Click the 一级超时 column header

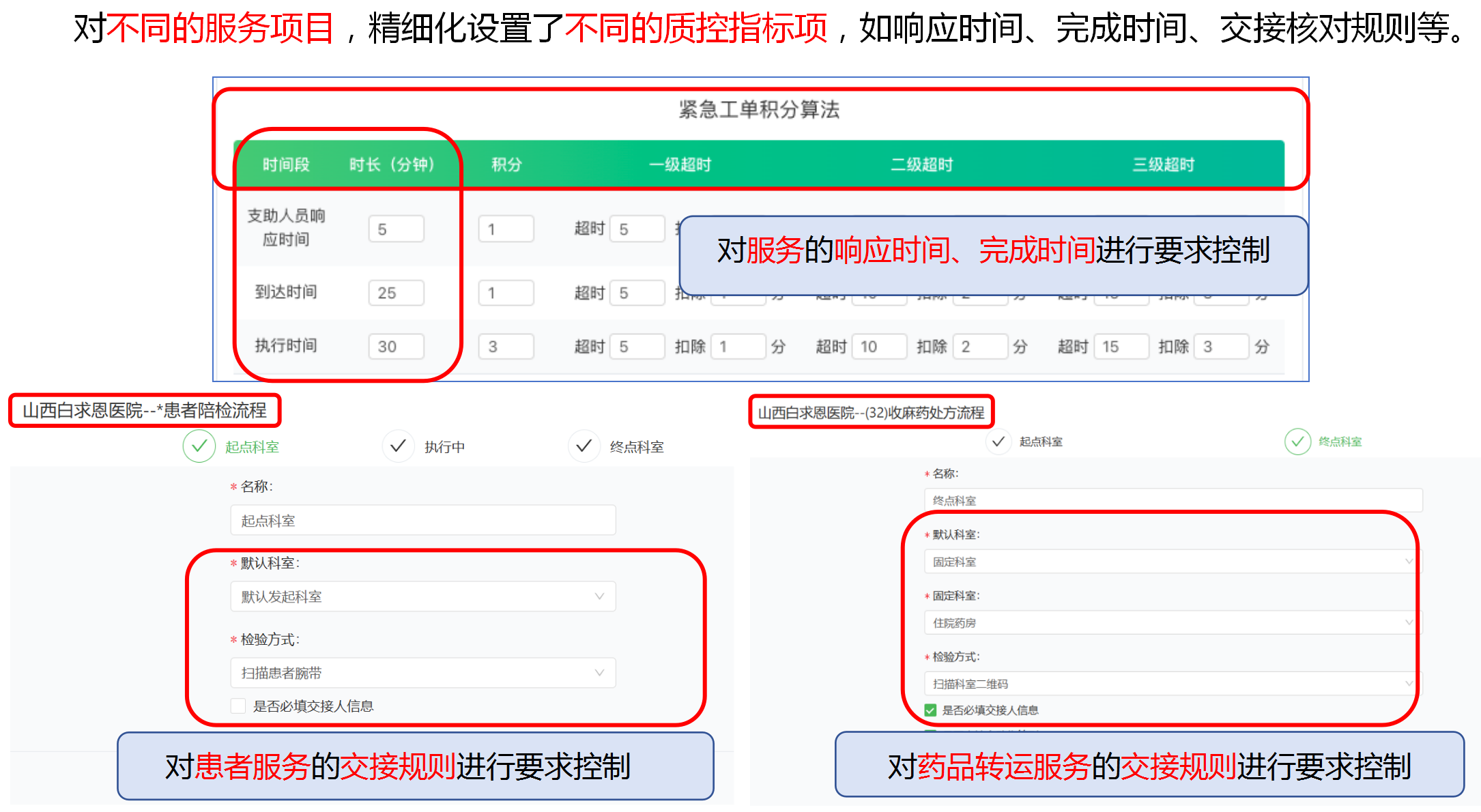pos(680,164)
